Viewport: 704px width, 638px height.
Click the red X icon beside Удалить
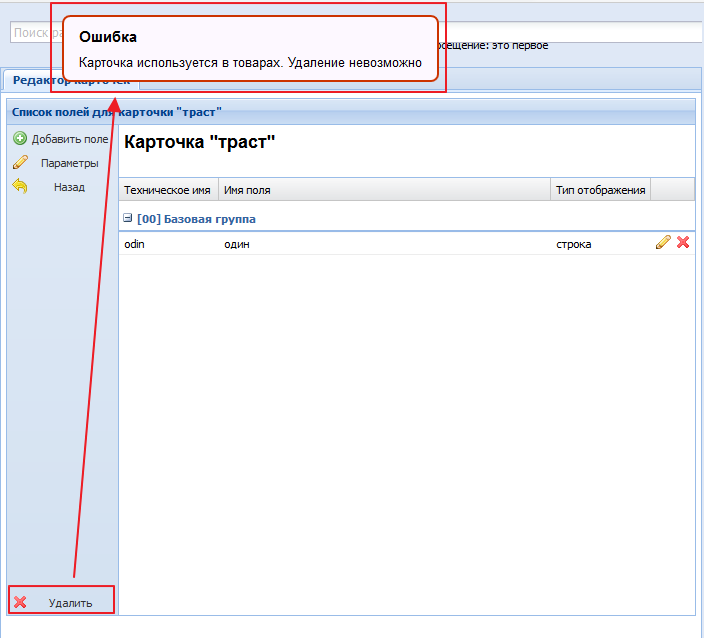[20, 602]
